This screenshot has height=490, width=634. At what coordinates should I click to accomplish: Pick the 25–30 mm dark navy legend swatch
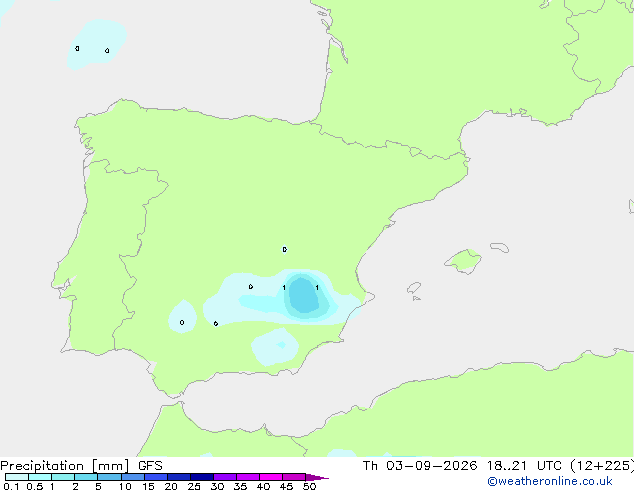pyautogui.click(x=202, y=477)
